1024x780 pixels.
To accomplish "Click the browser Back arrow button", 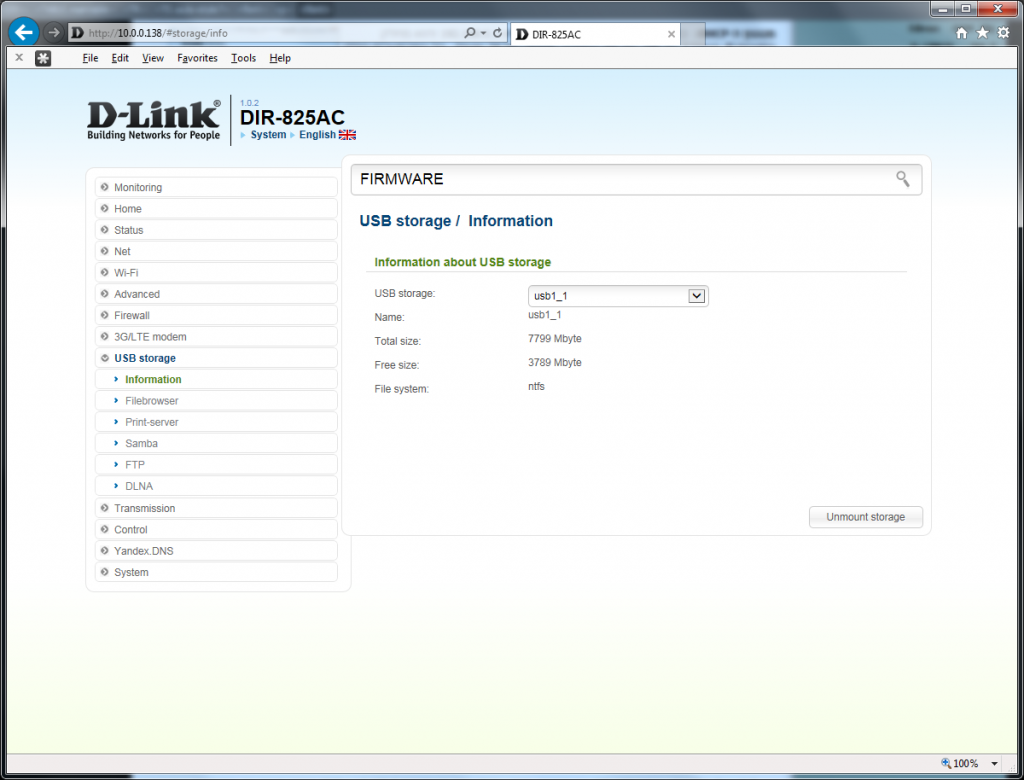I will point(24,32).
